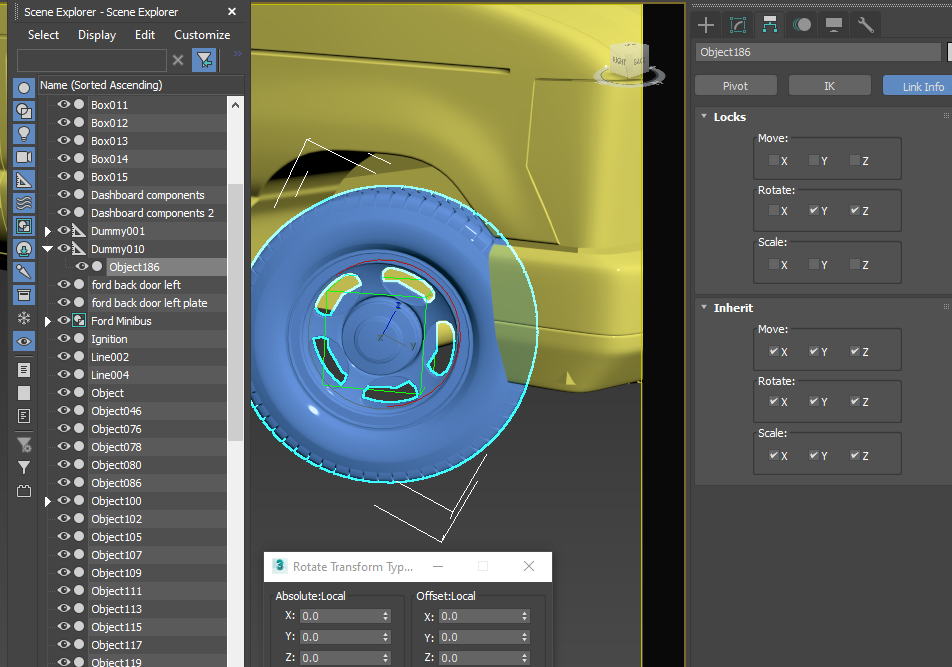Open the Select menu in Scene Explorer
The height and width of the screenshot is (667, 952).
pyautogui.click(x=42, y=34)
